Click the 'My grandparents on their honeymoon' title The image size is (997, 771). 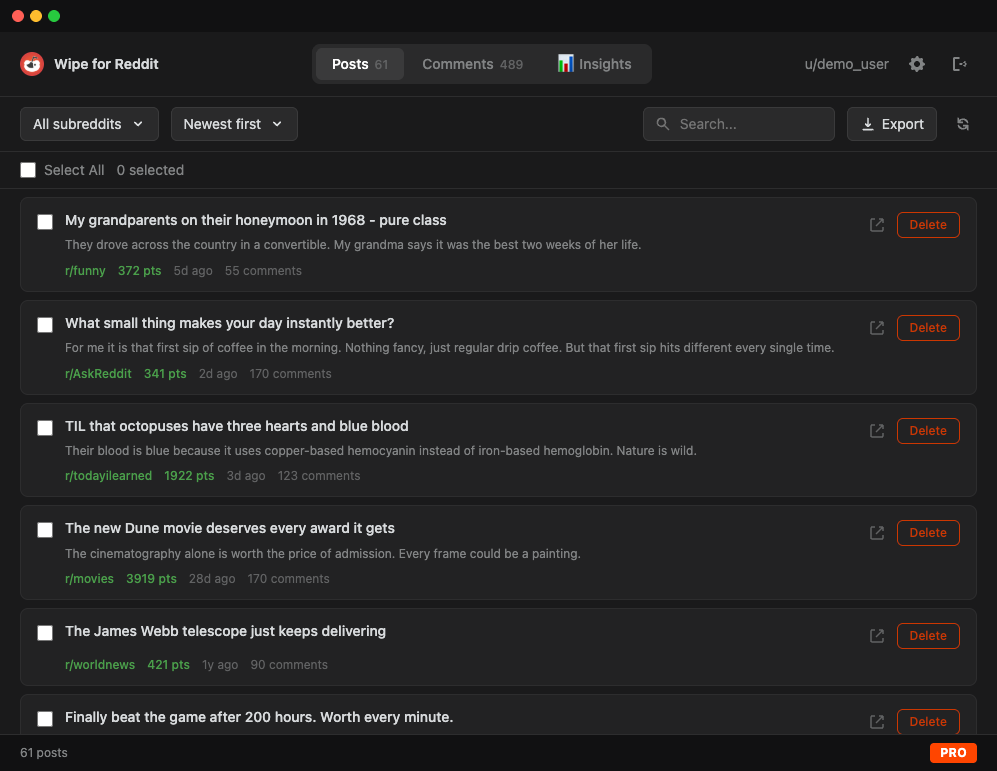(x=256, y=220)
